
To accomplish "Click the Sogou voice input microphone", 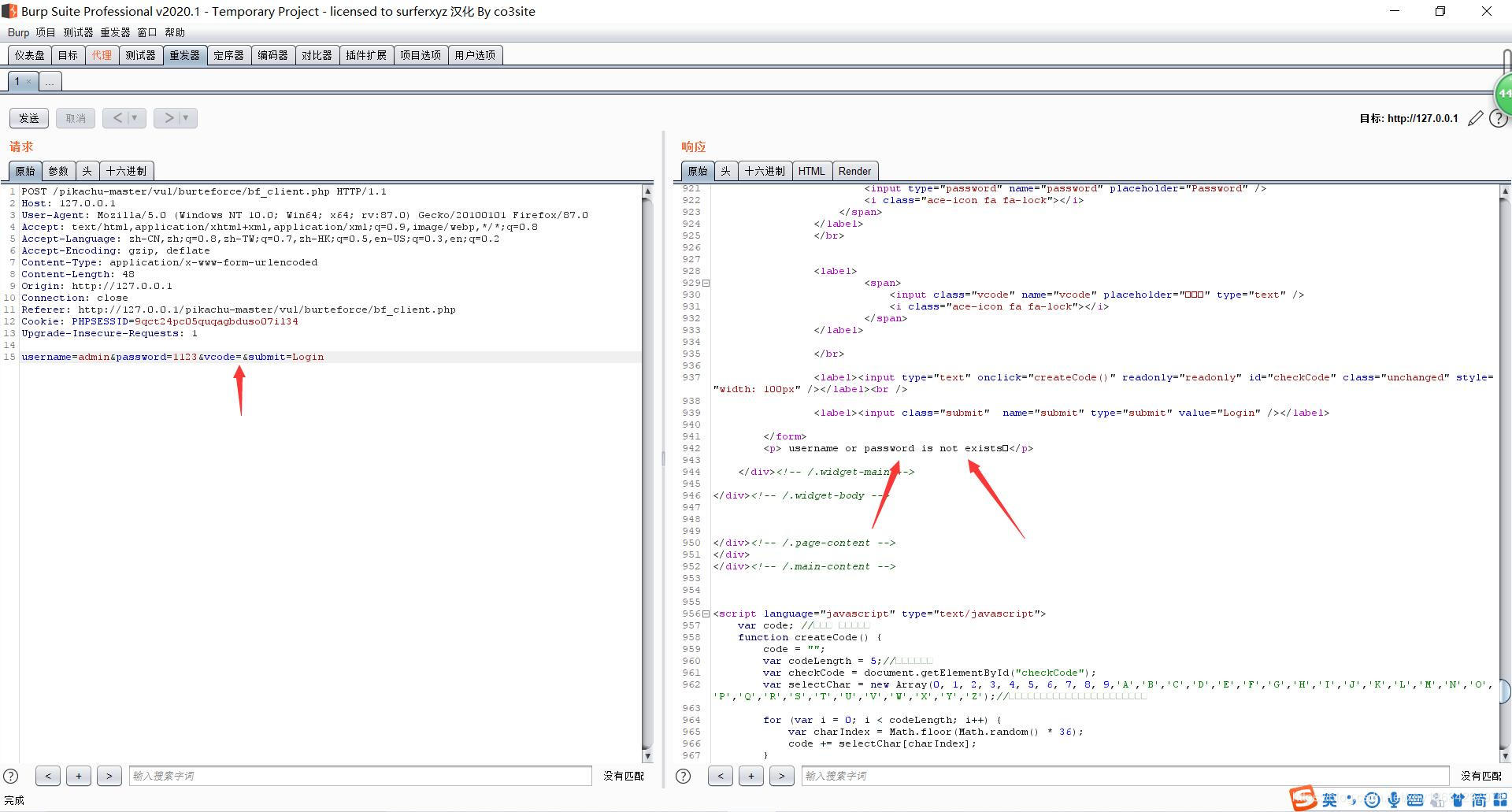I will (1394, 800).
